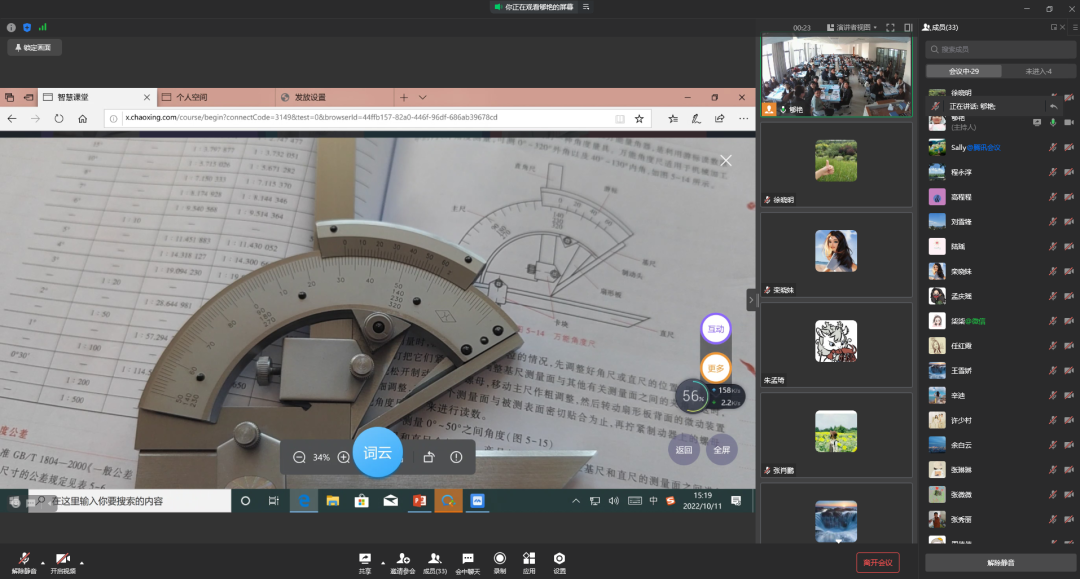
Task: Open 会中聊天 in-meeting chat
Action: pos(468,562)
